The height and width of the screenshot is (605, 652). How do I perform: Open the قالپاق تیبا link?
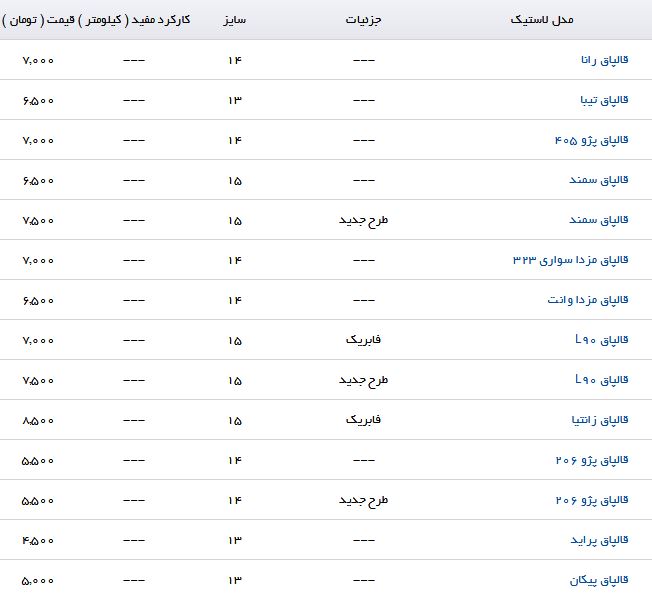(604, 101)
